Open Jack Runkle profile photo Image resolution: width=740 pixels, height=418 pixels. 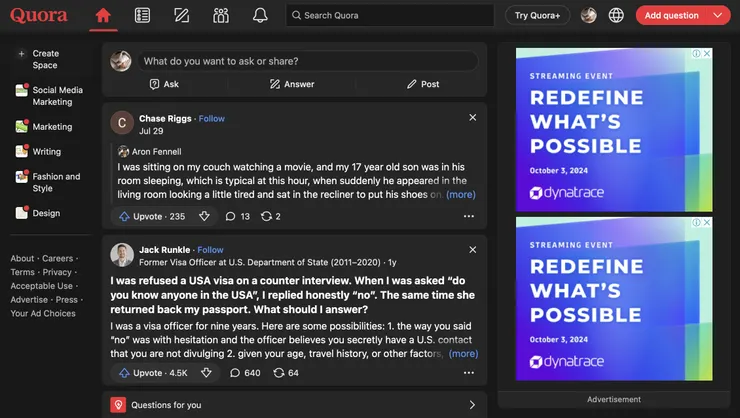pos(122,255)
